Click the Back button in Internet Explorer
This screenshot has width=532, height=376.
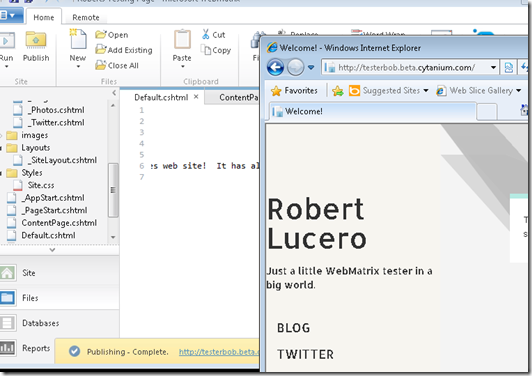(275, 67)
